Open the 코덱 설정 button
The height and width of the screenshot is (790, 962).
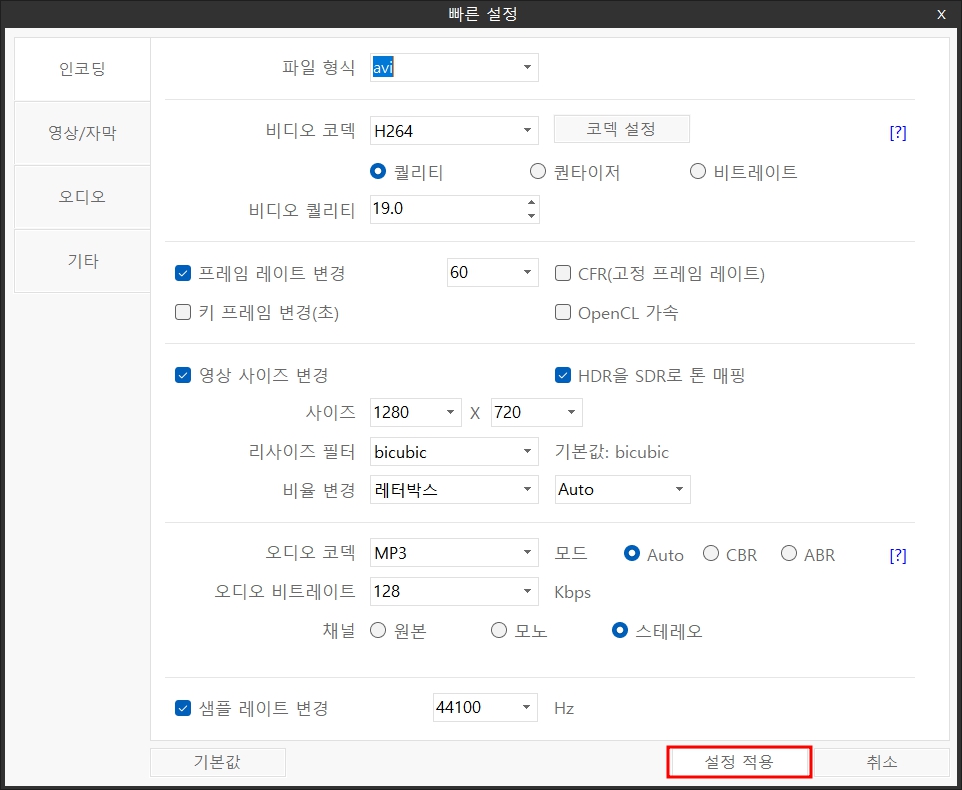[621, 128]
